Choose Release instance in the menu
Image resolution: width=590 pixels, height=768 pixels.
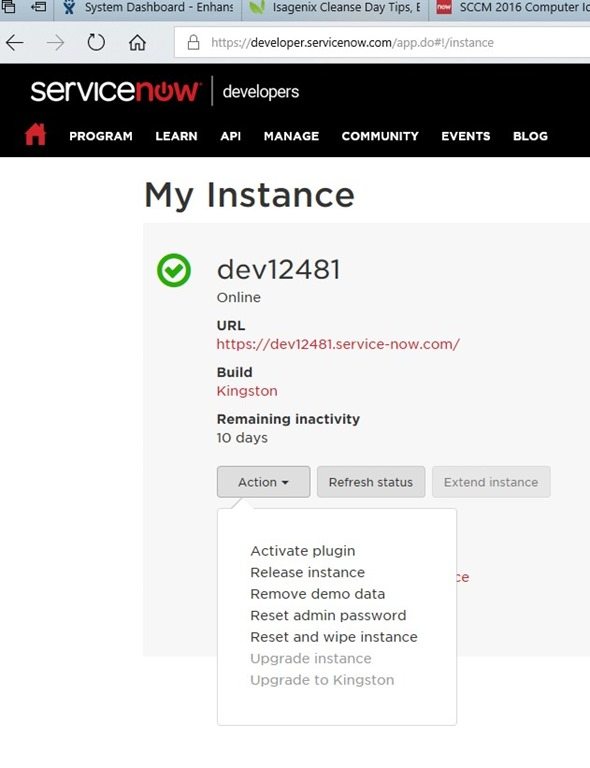307,573
